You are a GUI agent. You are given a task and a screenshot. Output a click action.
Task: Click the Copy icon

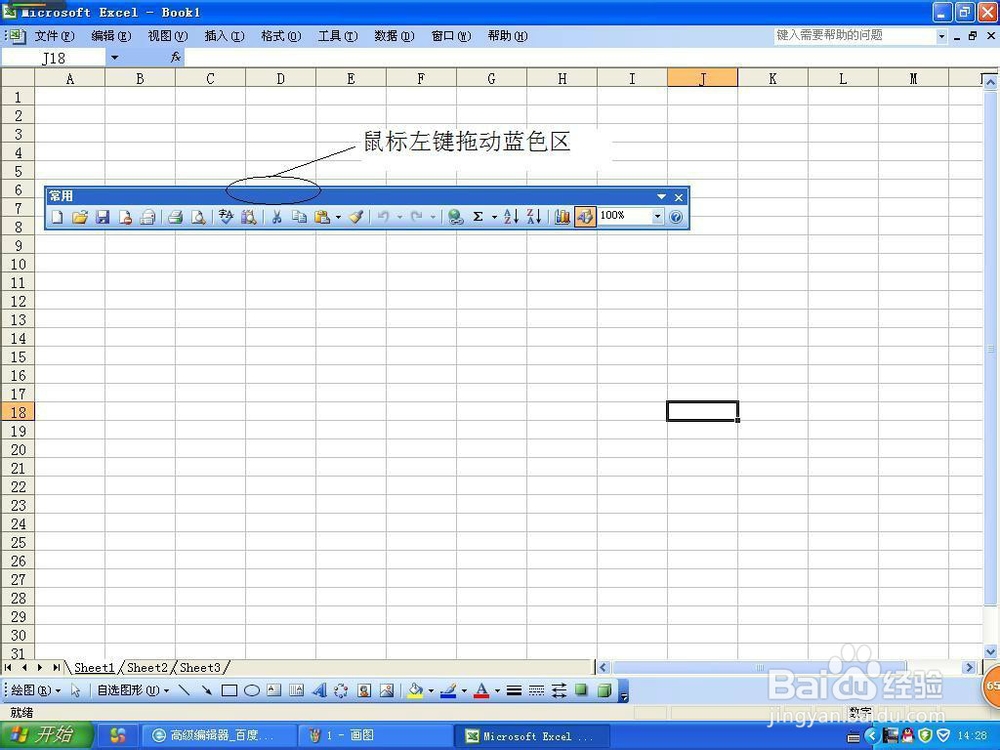coord(299,217)
